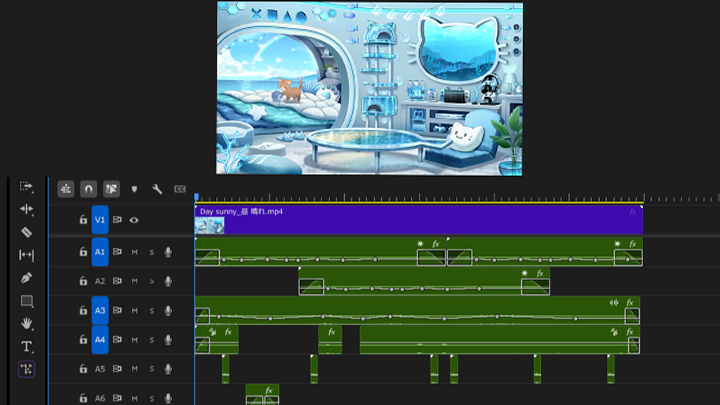
Task: Select the Type tool
Action: pyautogui.click(x=26, y=346)
